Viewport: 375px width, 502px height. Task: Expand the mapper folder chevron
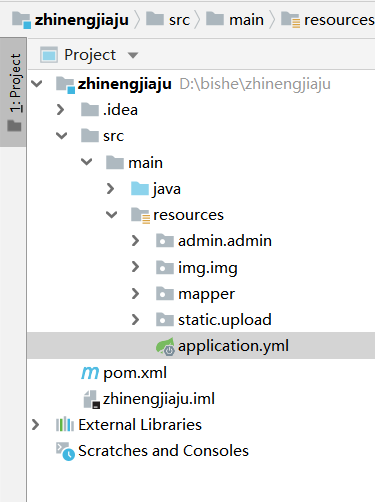point(135,294)
